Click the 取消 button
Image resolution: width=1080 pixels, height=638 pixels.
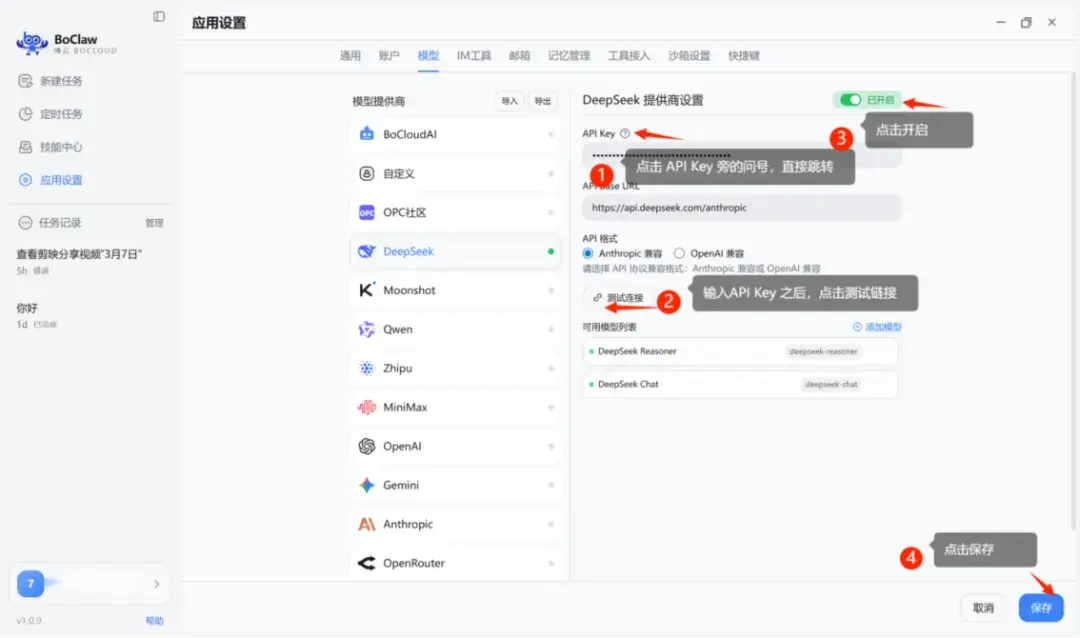point(983,608)
